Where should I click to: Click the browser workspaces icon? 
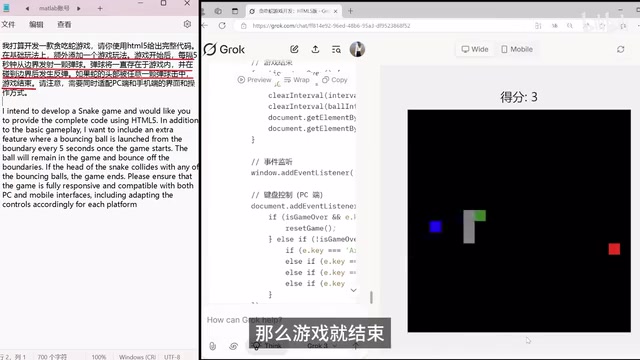coord(218,11)
